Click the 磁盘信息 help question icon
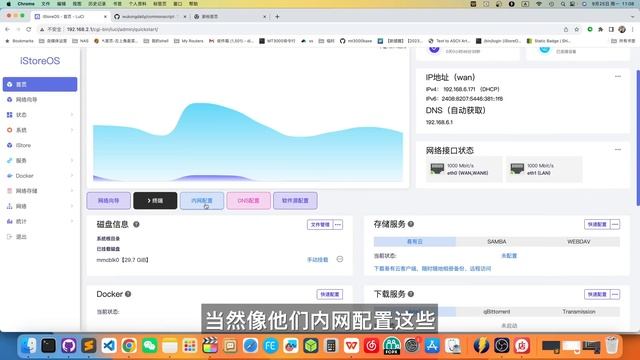 136,224
